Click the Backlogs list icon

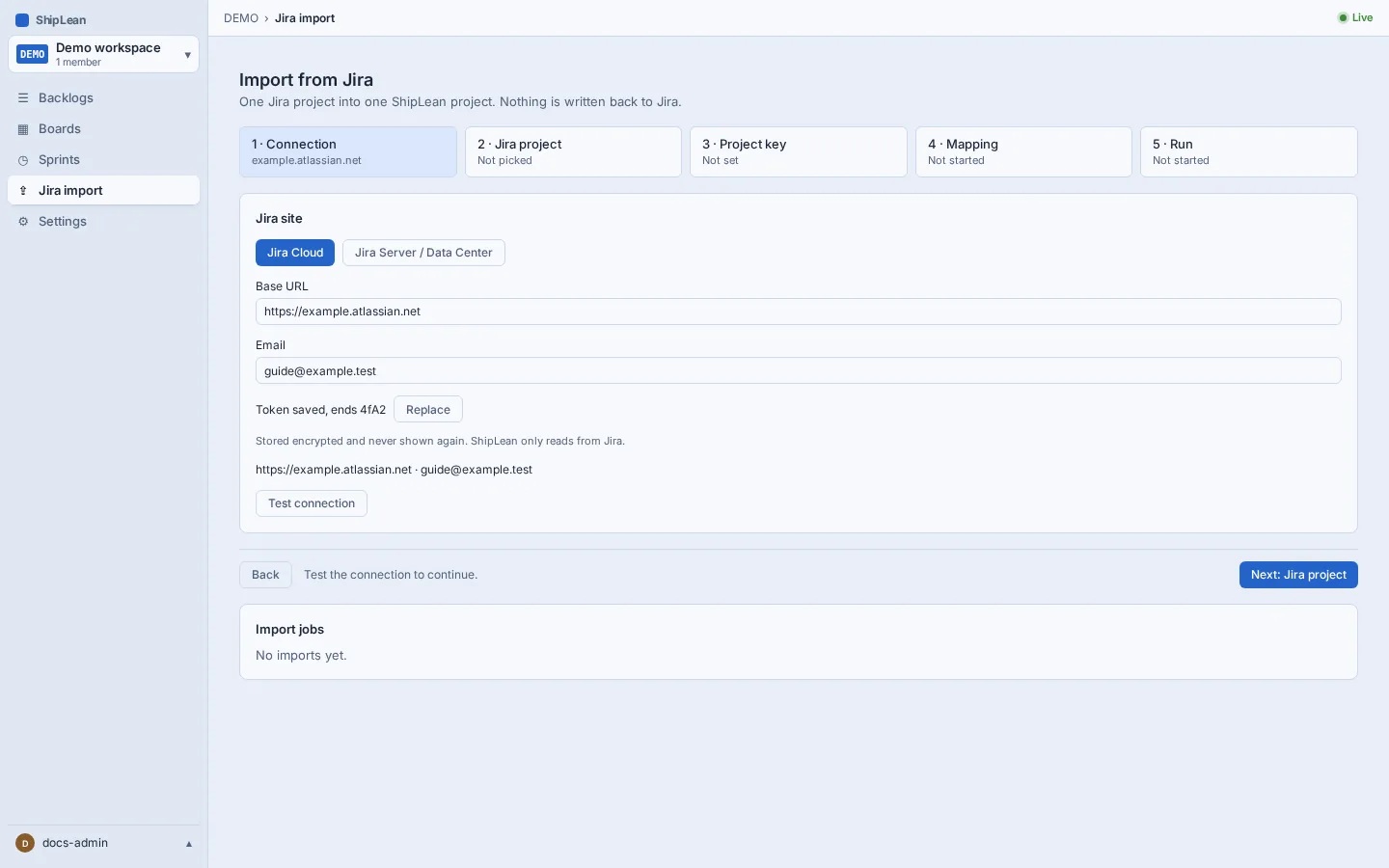(23, 98)
